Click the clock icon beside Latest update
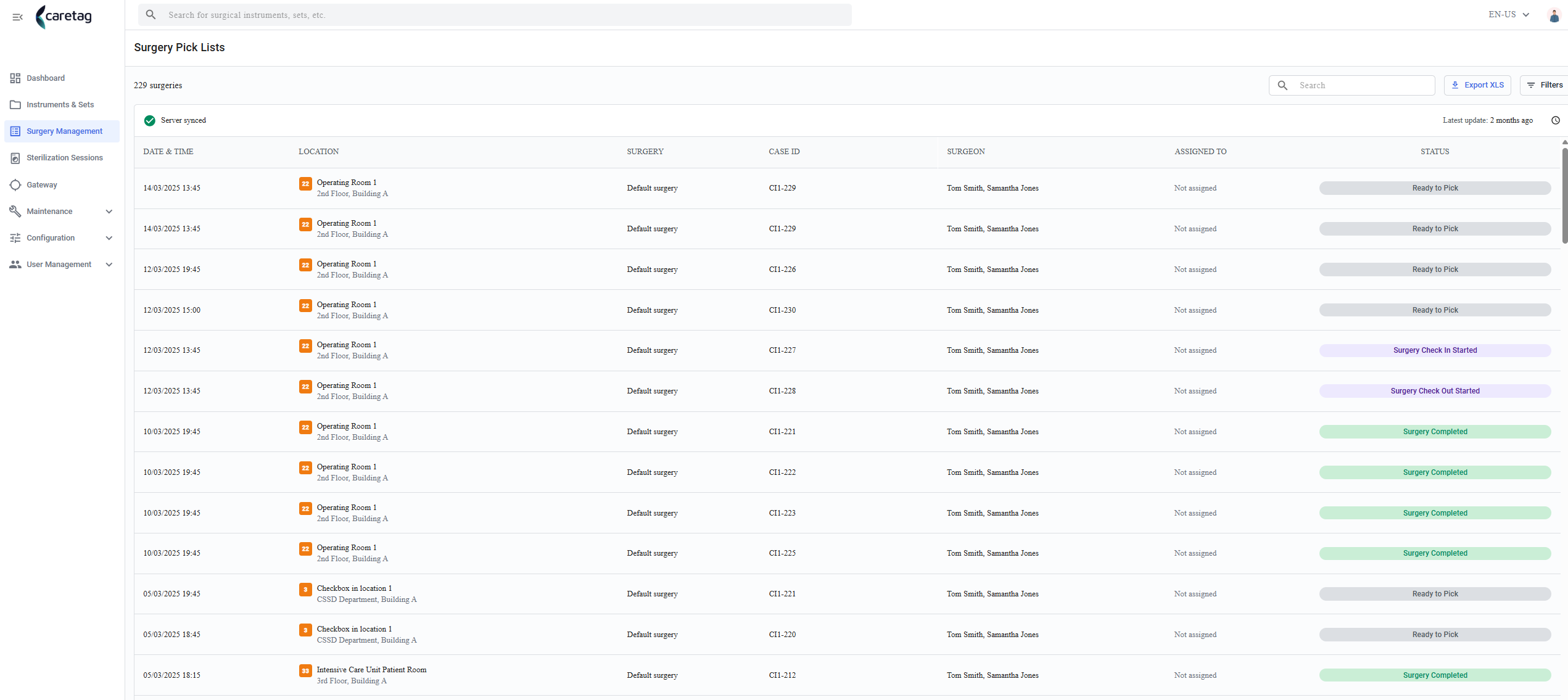The image size is (1568, 700). 1555,120
